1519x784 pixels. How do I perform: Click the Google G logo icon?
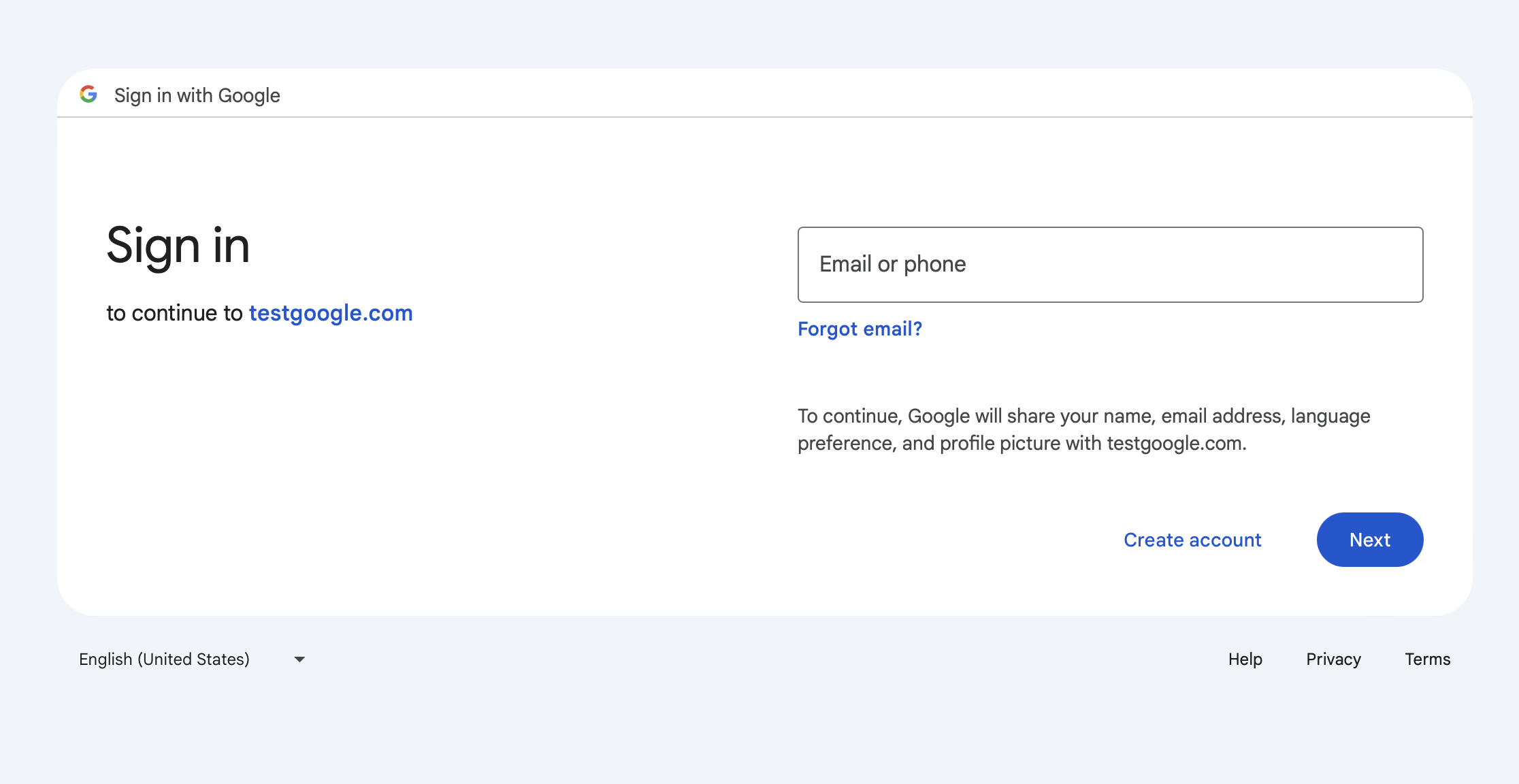tap(88, 95)
